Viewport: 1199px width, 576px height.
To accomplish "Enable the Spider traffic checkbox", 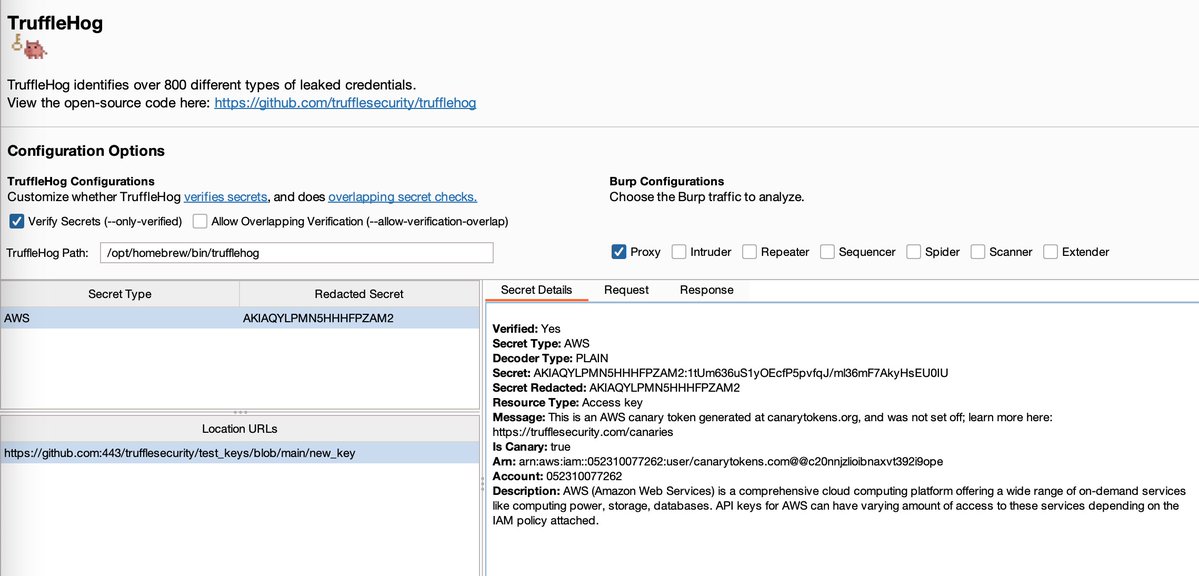I will tap(913, 252).
